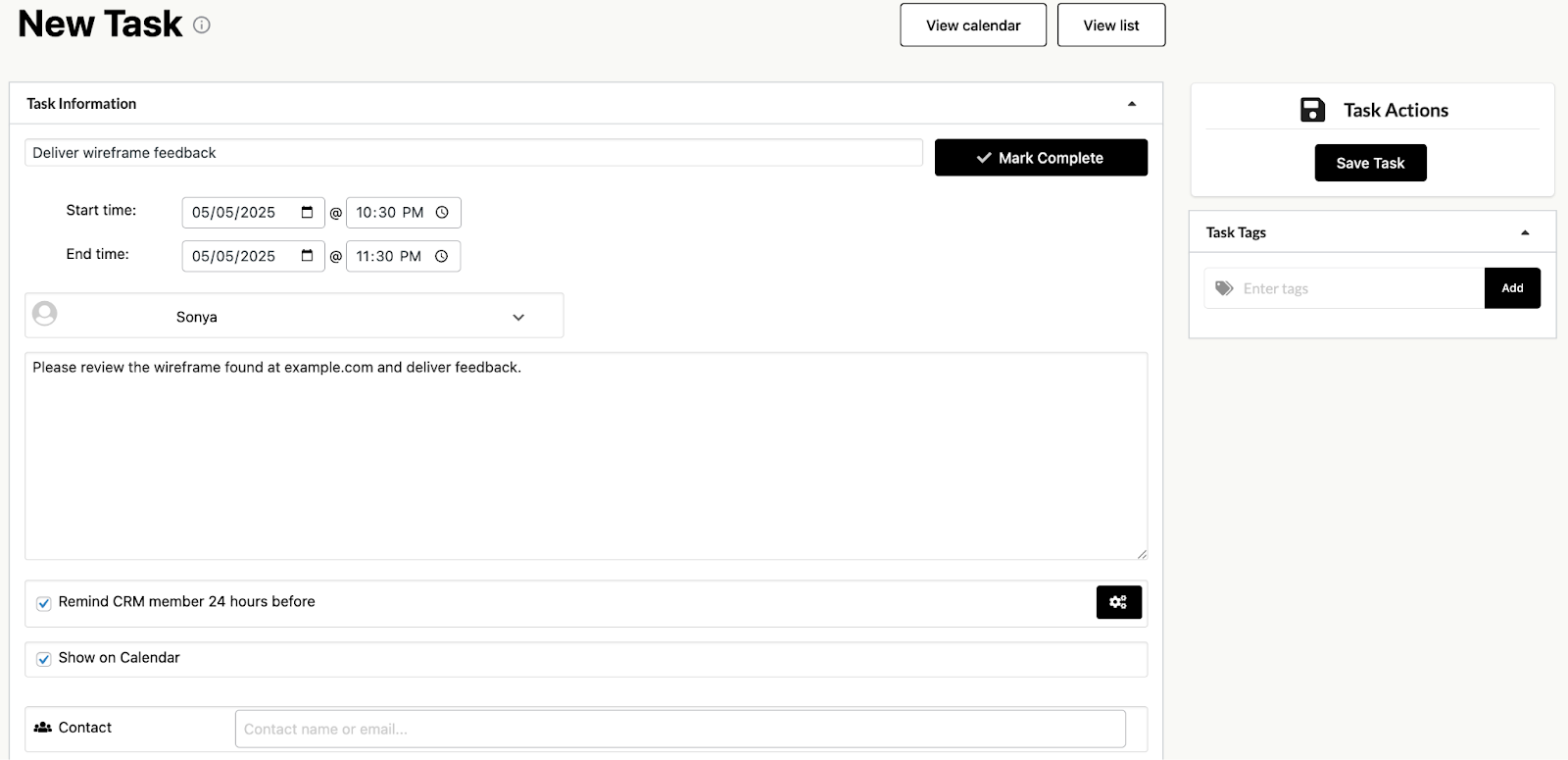Click the View calendar button
Image resolution: width=1568 pixels, height=760 pixels.
pyautogui.click(x=973, y=25)
